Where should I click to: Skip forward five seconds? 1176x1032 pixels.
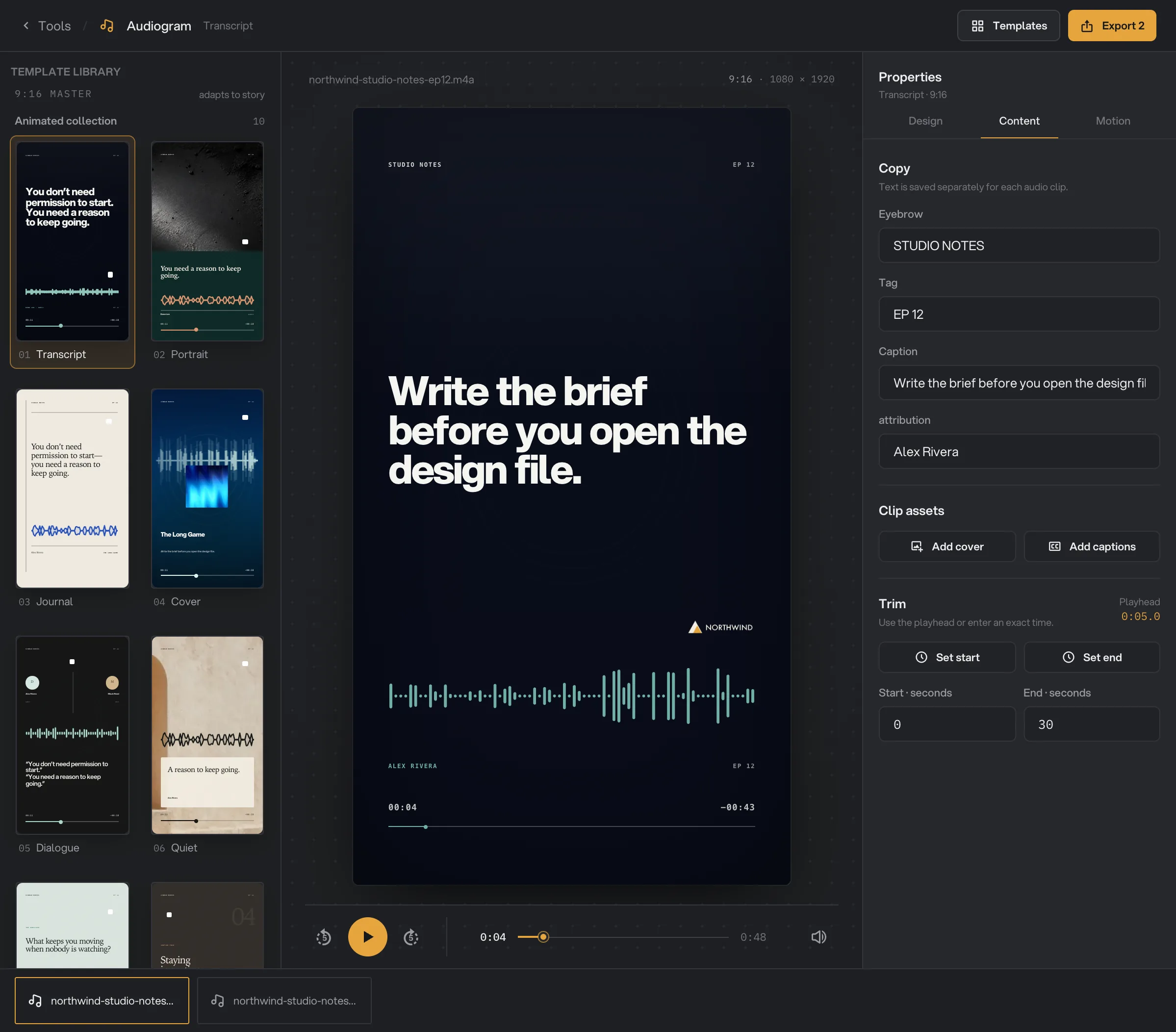tap(411, 937)
